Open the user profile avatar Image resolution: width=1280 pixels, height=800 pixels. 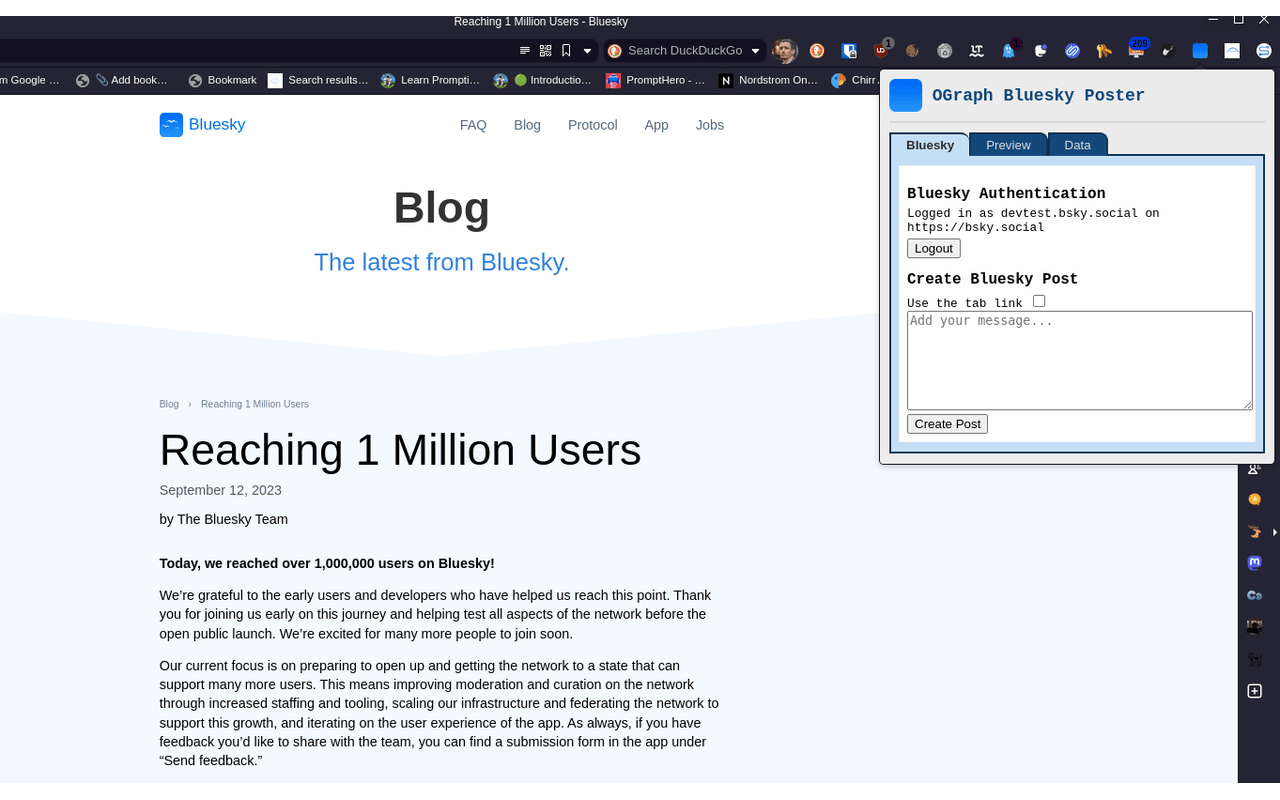785,51
